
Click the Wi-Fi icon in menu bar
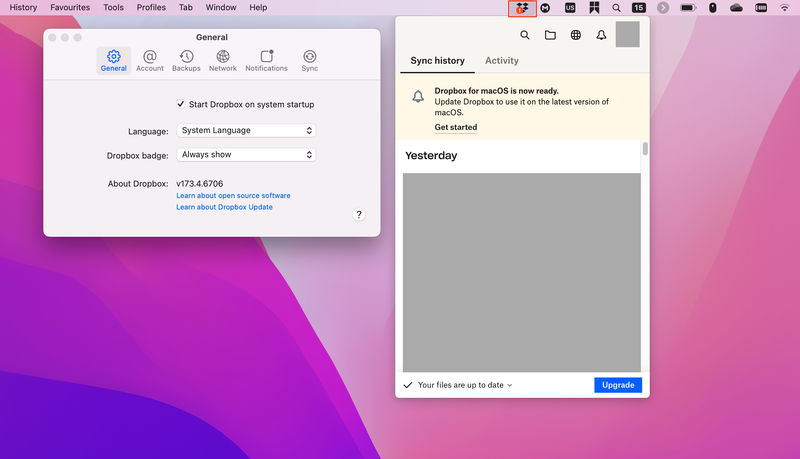point(785,8)
